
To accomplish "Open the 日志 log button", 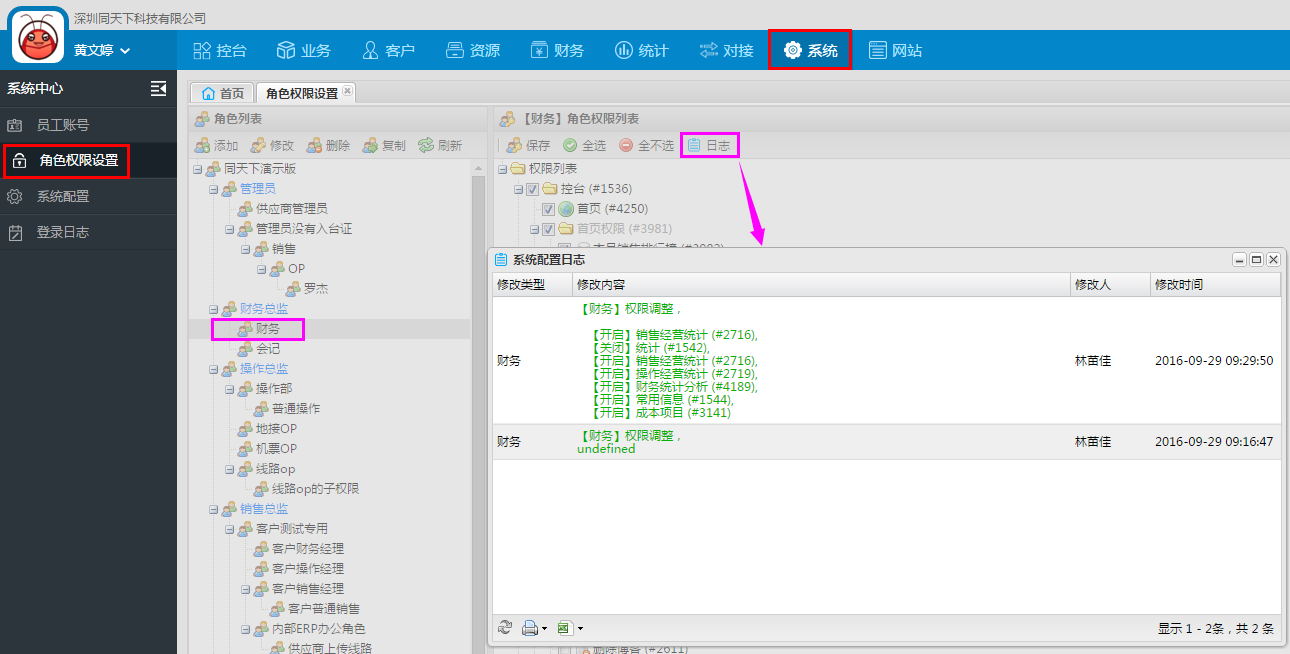I will click(x=710, y=145).
